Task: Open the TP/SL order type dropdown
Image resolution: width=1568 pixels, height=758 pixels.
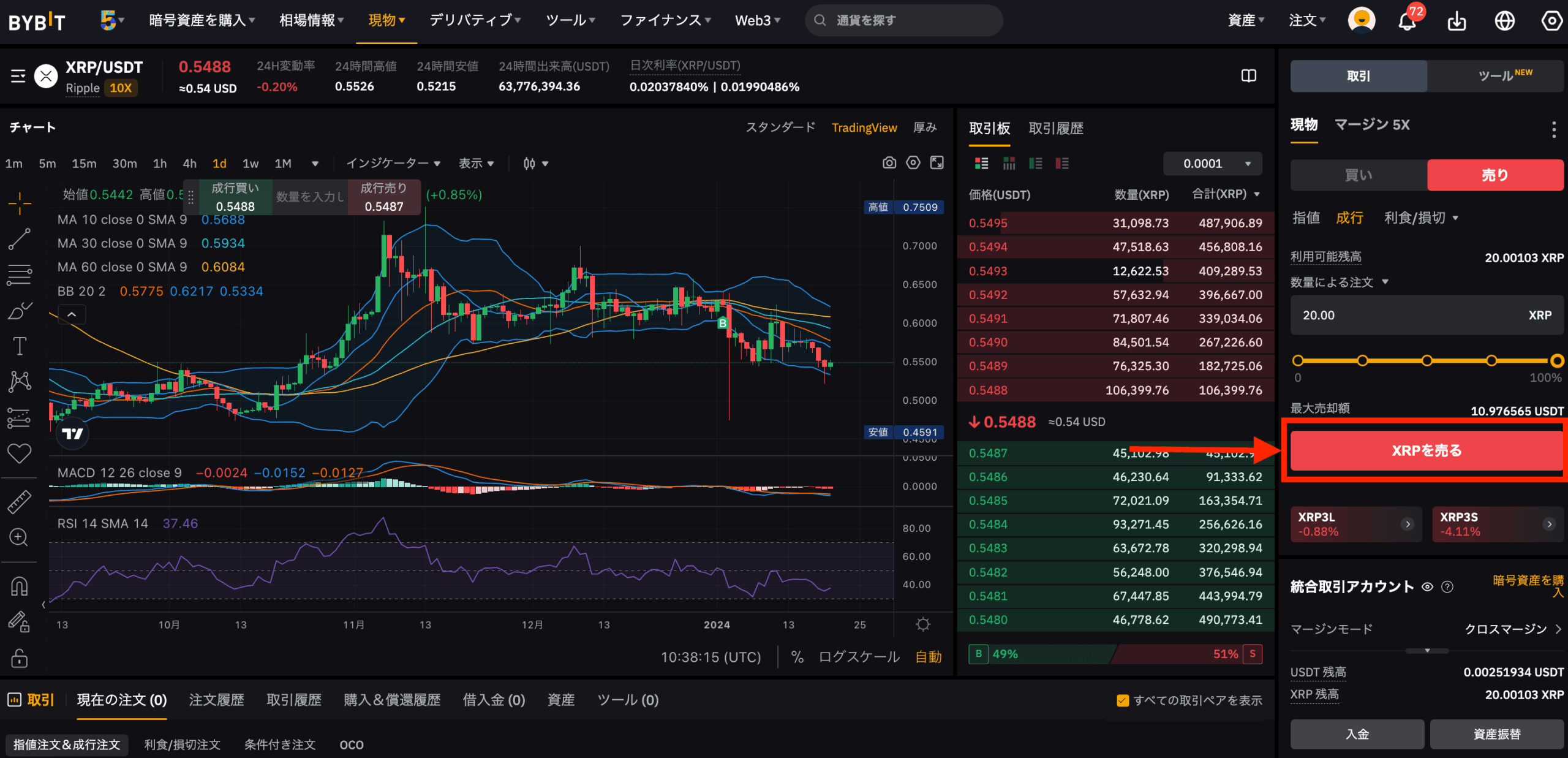Action: coord(1421,218)
